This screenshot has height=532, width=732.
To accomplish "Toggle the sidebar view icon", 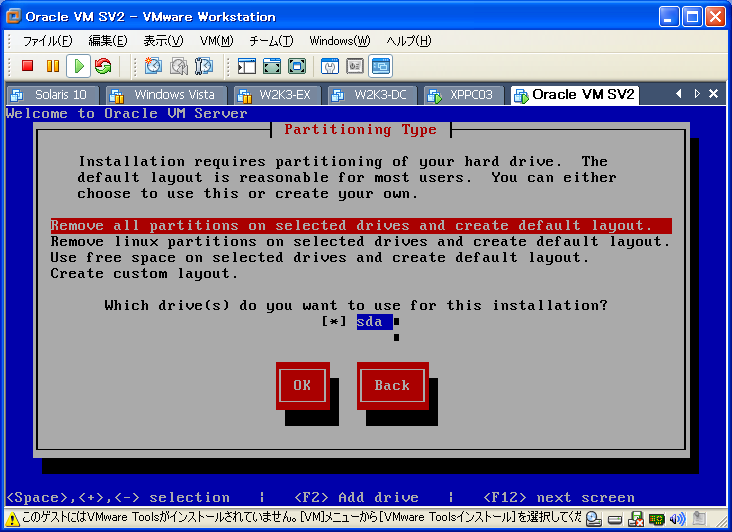I will pyautogui.click(x=246, y=66).
